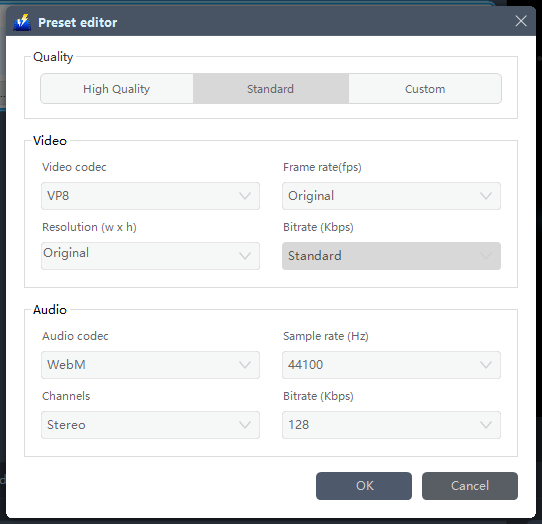The height and width of the screenshot is (524, 542).
Task: Confirm settings with the OK button
Action: [364, 486]
